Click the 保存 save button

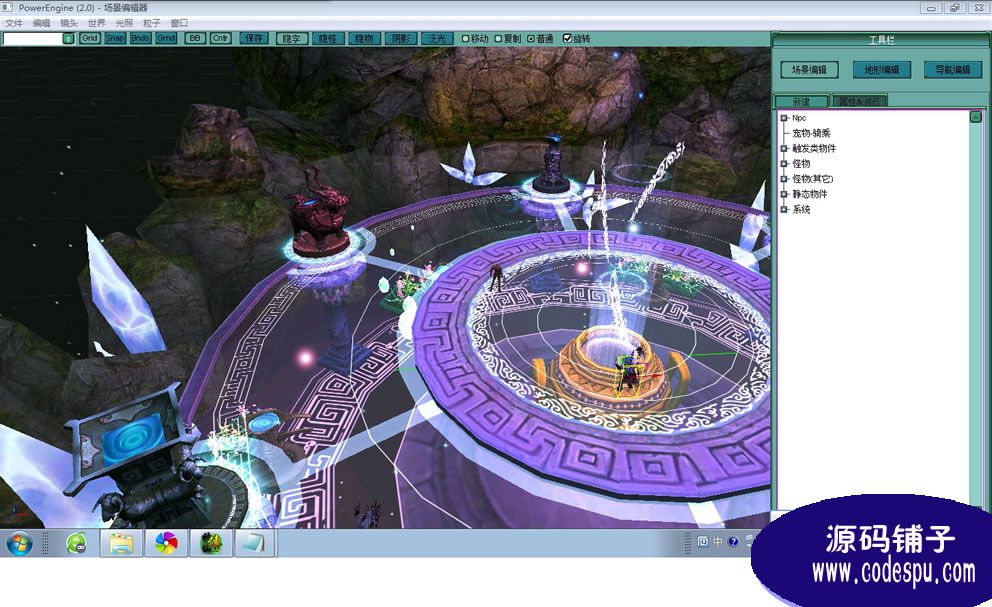coord(254,39)
